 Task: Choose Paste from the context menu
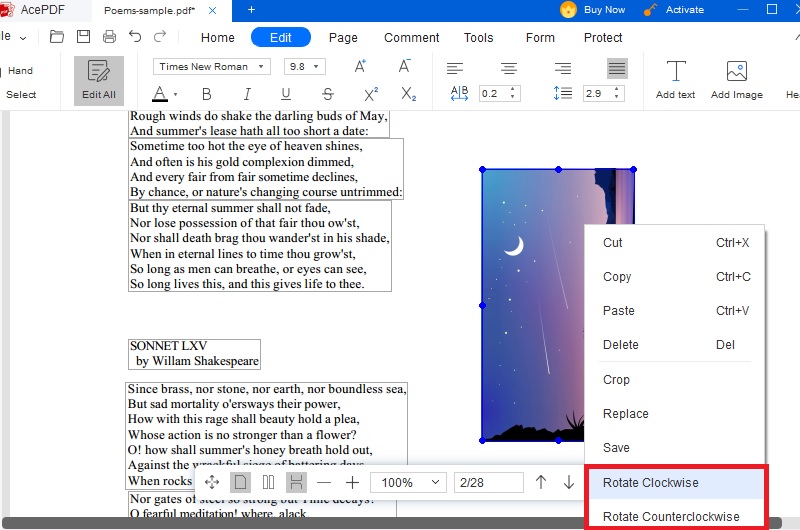[676, 311]
